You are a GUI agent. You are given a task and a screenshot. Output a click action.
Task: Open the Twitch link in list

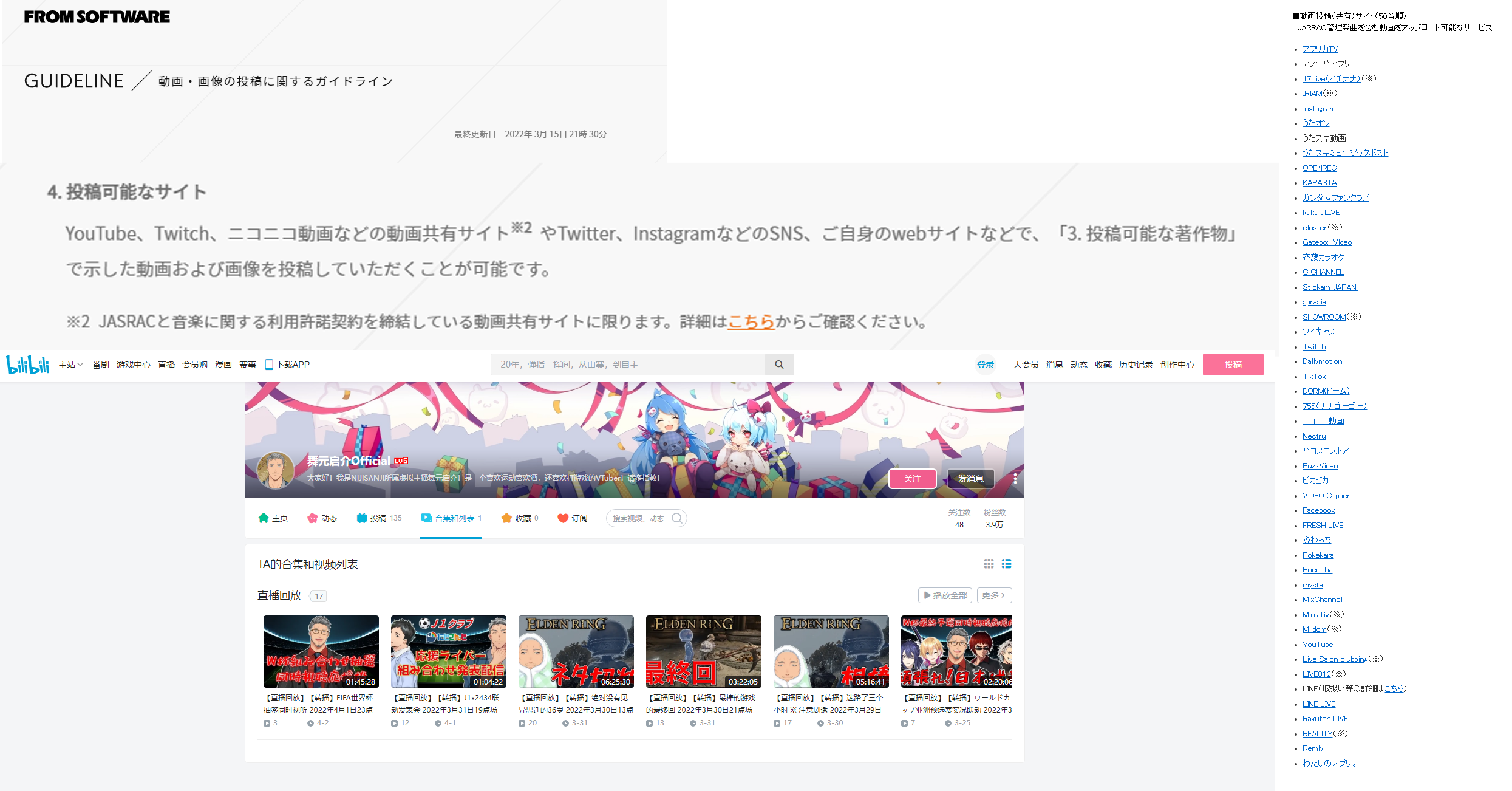tap(1313, 347)
